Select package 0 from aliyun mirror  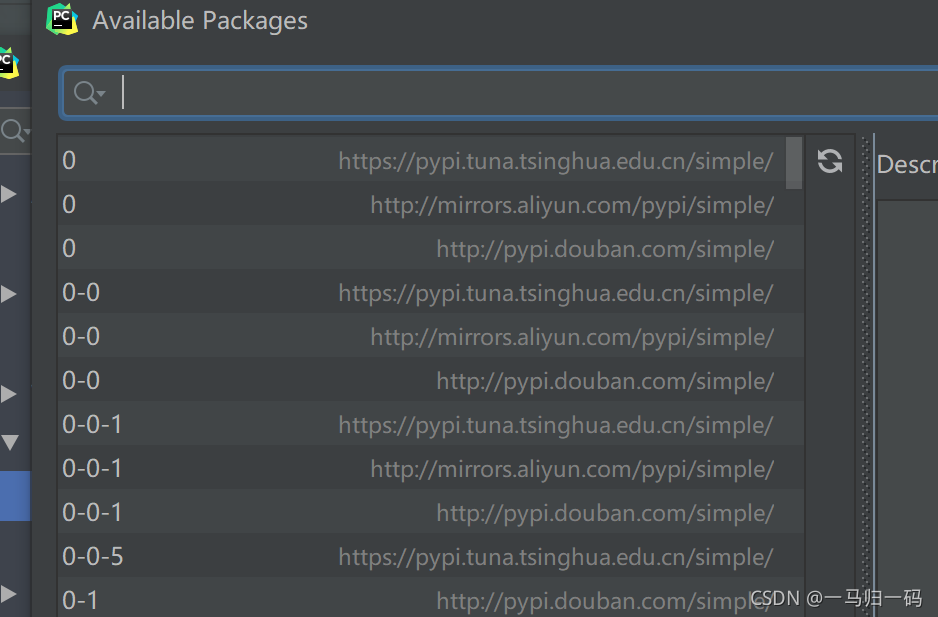431,203
